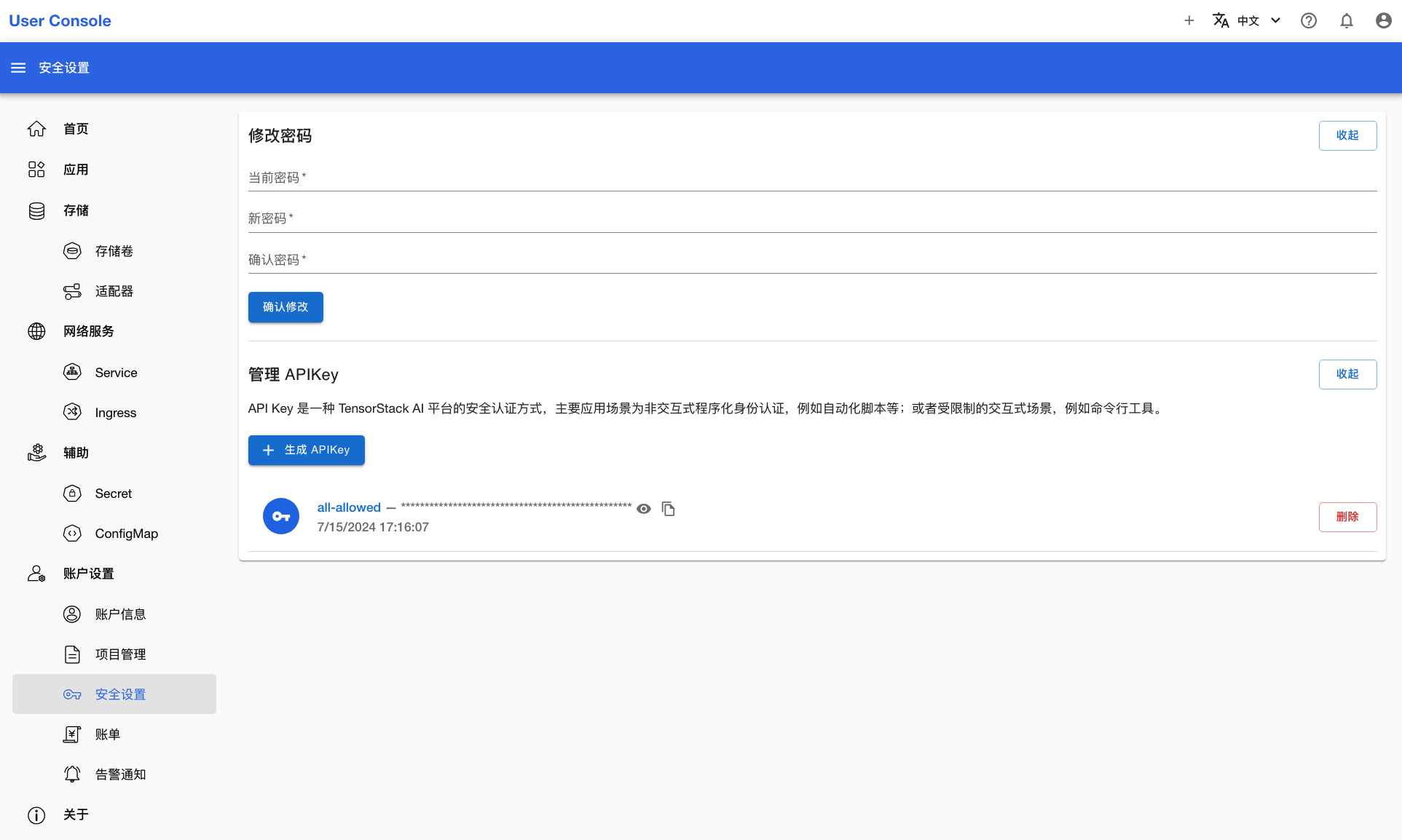The width and height of the screenshot is (1402, 840).
Task: Open the hamburger menu icon
Action: [x=18, y=68]
